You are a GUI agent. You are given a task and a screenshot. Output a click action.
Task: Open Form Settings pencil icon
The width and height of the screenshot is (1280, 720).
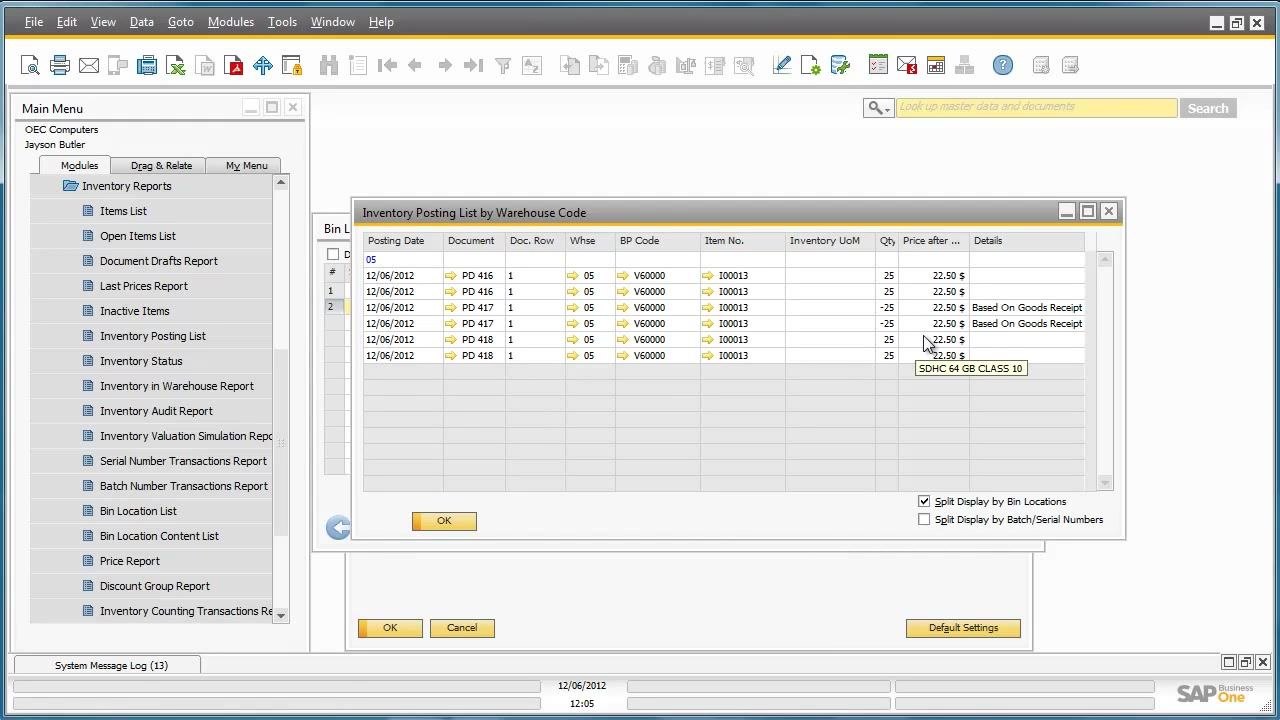coord(782,66)
